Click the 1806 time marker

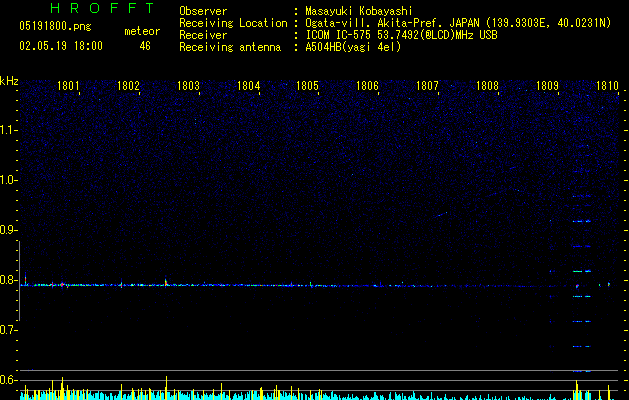point(367,86)
